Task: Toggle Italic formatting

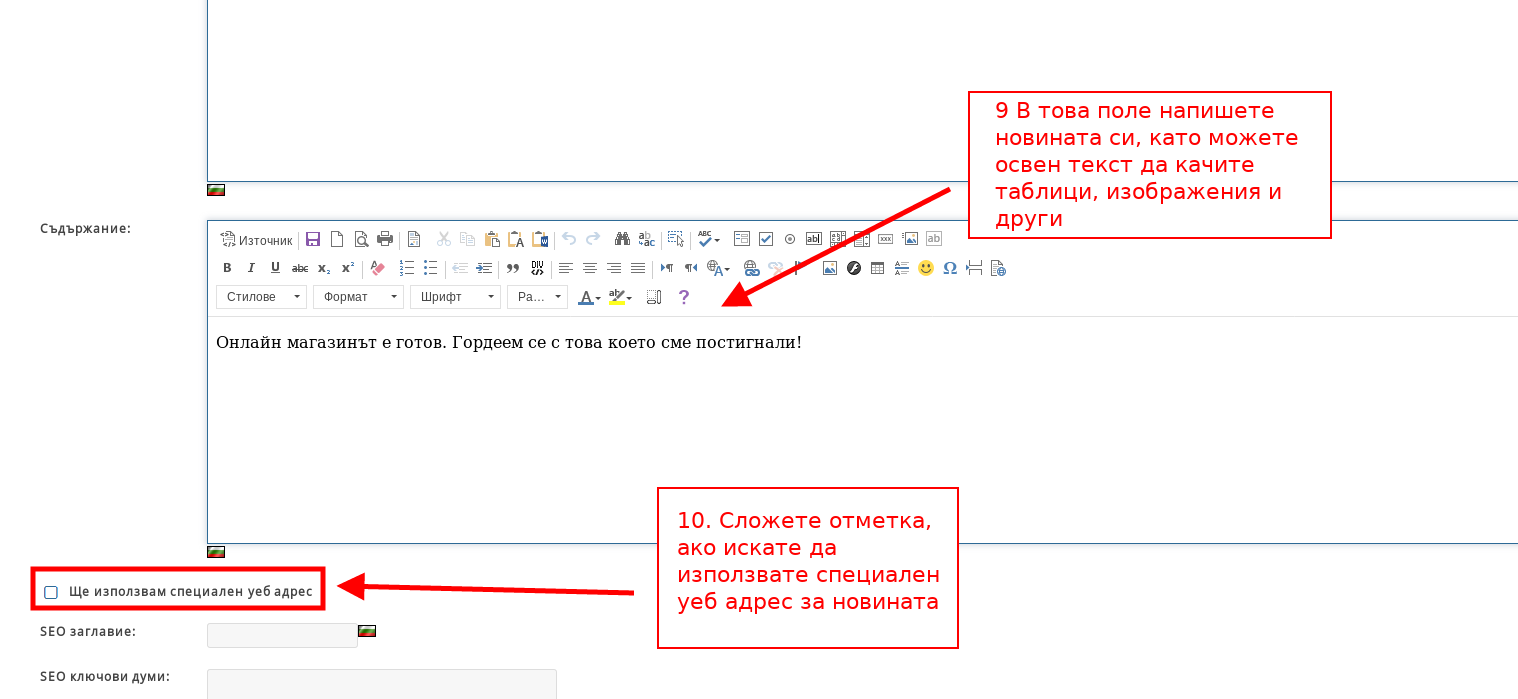Action: coord(251,268)
